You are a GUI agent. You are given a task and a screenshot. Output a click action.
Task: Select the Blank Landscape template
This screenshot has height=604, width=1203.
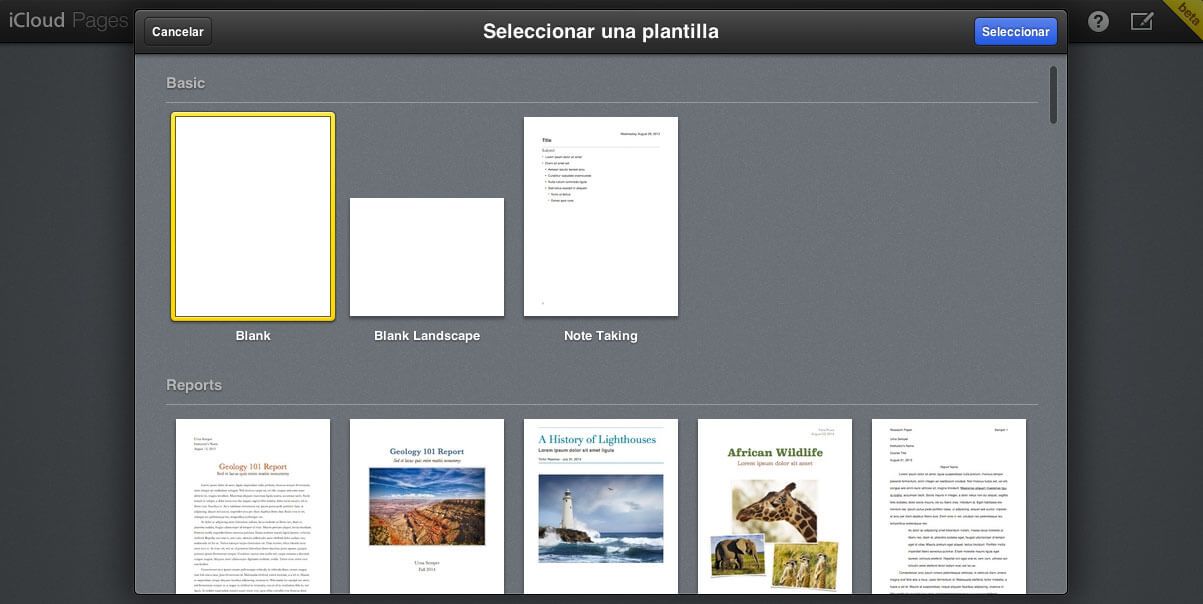coord(426,257)
